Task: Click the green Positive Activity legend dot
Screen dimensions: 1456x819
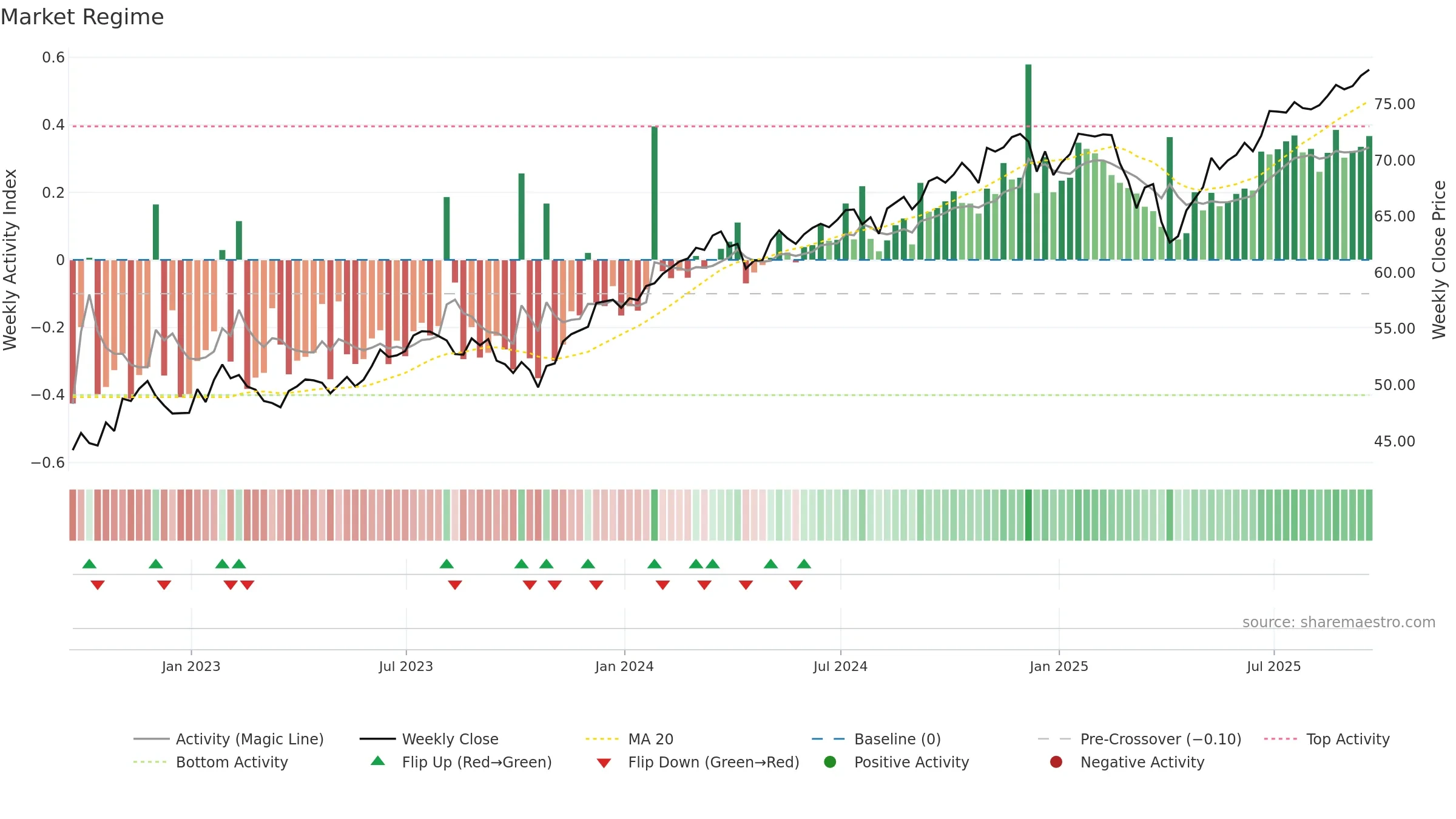Action: tap(831, 761)
